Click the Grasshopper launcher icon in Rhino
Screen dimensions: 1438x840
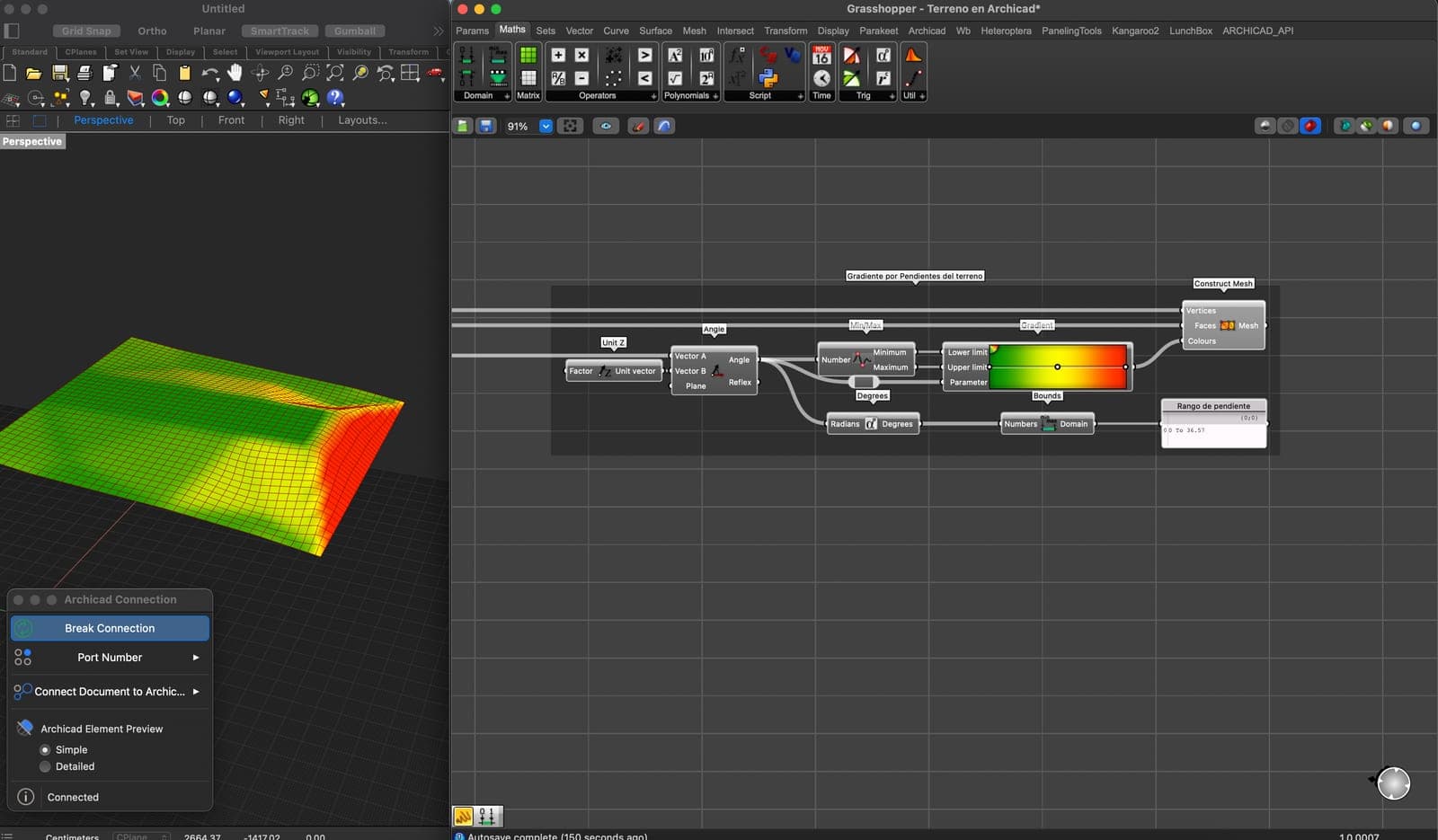(310, 97)
